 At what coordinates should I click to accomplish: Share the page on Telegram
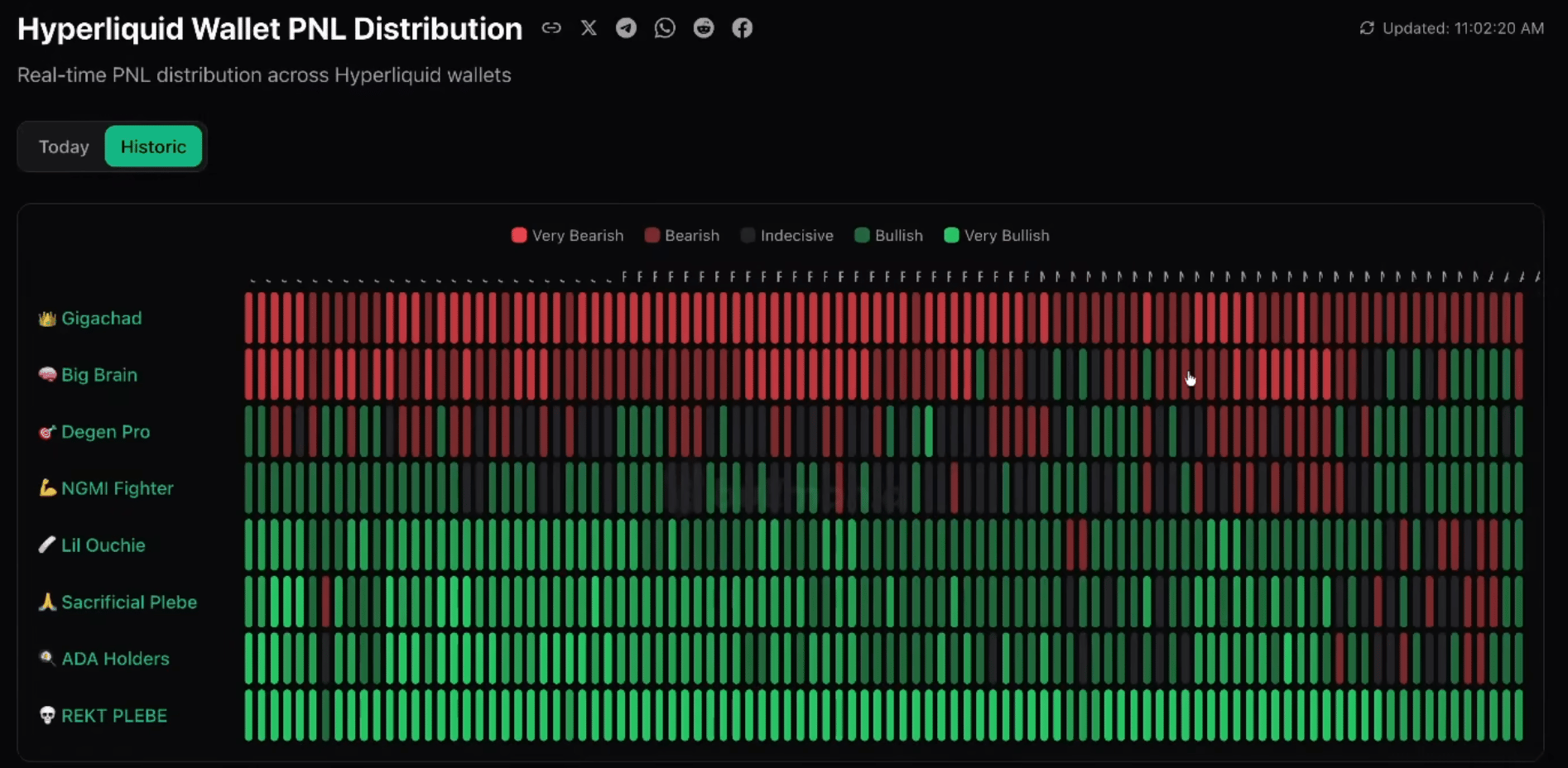tap(627, 28)
